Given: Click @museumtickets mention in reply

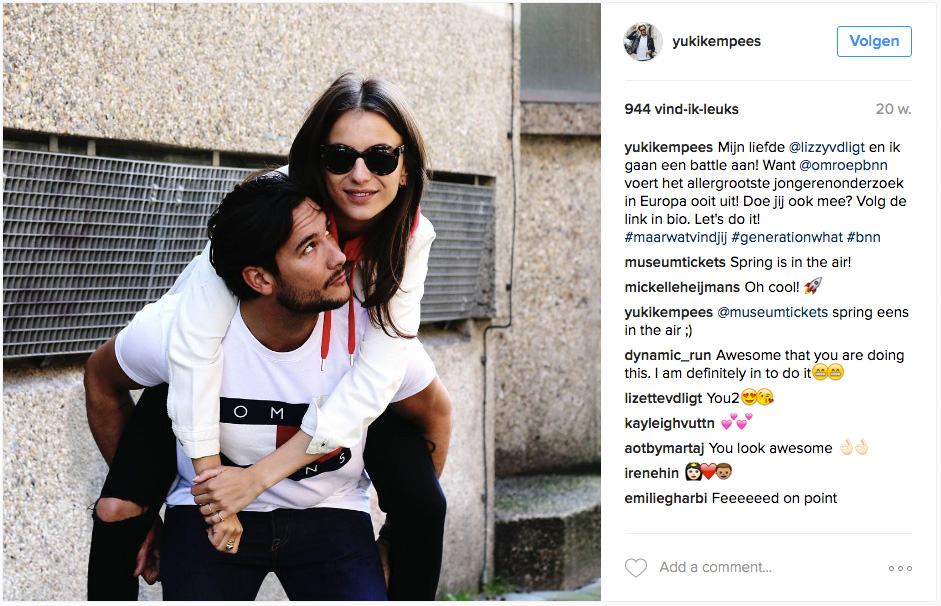Looking at the screenshot, I should coord(772,313).
